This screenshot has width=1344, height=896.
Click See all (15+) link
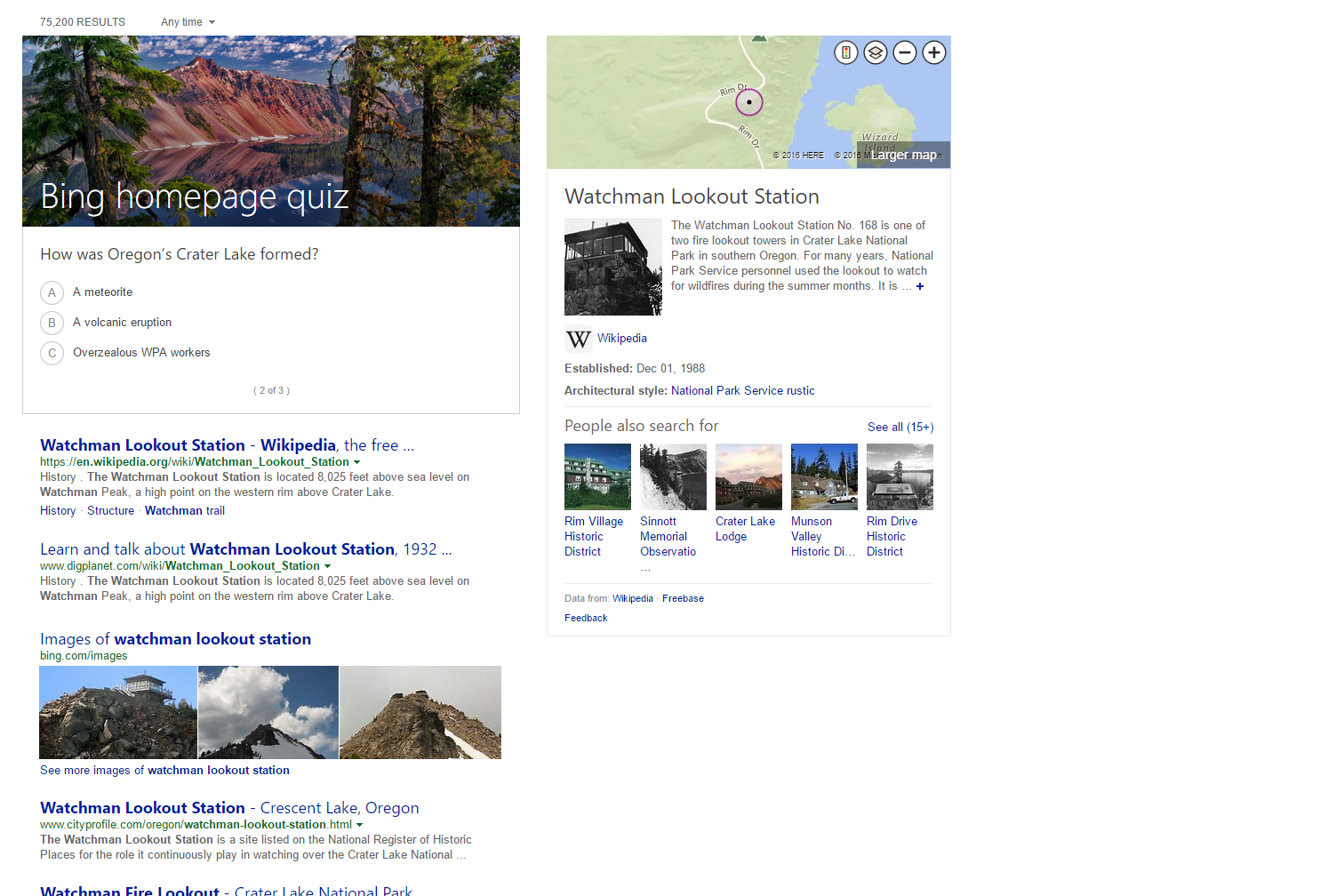point(900,428)
